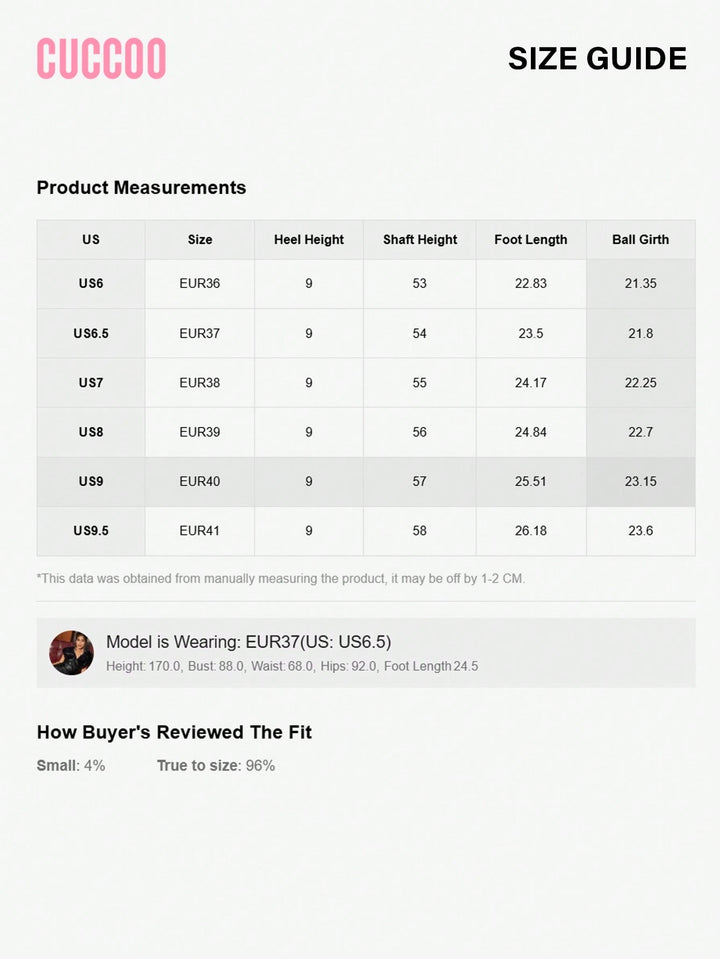Click the Model is Wearing EUR37 text
720x959 pixels.
(x=248, y=642)
